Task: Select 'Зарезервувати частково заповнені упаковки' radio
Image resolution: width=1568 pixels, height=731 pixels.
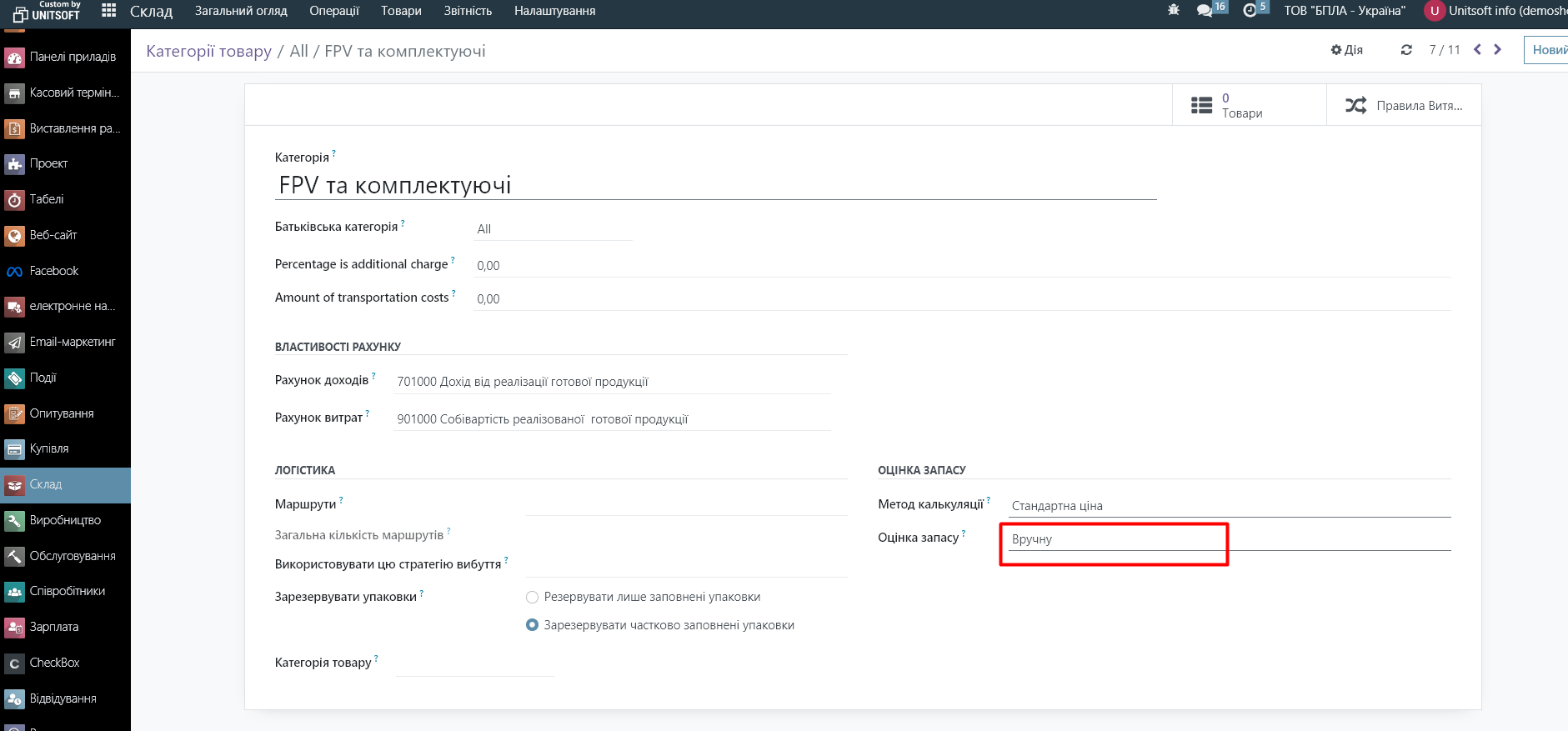Action: tap(533, 625)
